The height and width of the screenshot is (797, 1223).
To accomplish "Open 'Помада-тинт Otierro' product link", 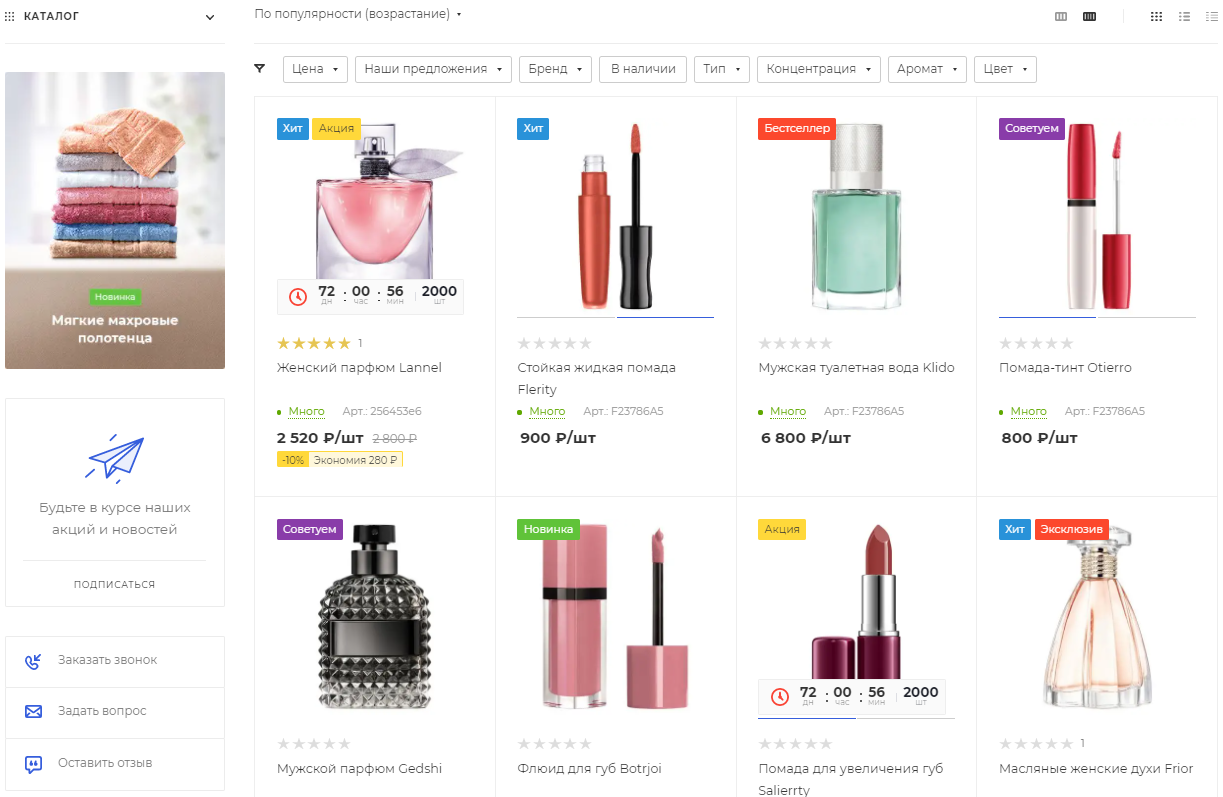I will point(1065,368).
